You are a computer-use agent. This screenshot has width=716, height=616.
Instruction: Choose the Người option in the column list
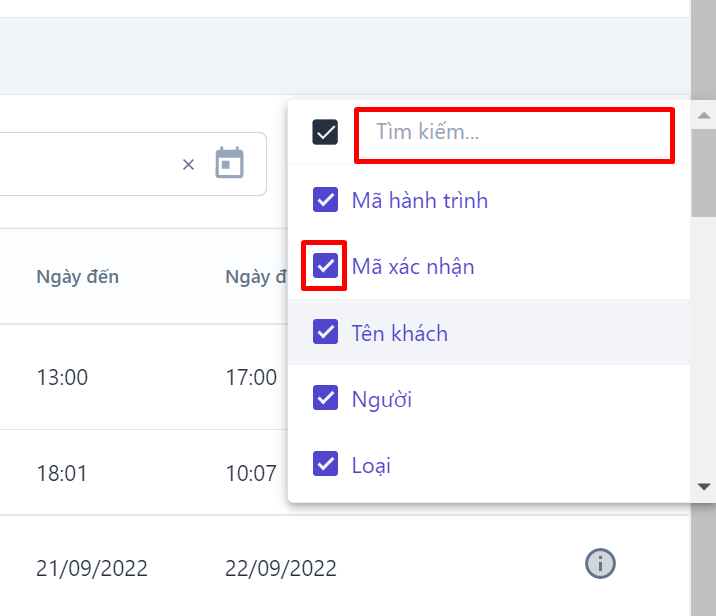point(382,399)
